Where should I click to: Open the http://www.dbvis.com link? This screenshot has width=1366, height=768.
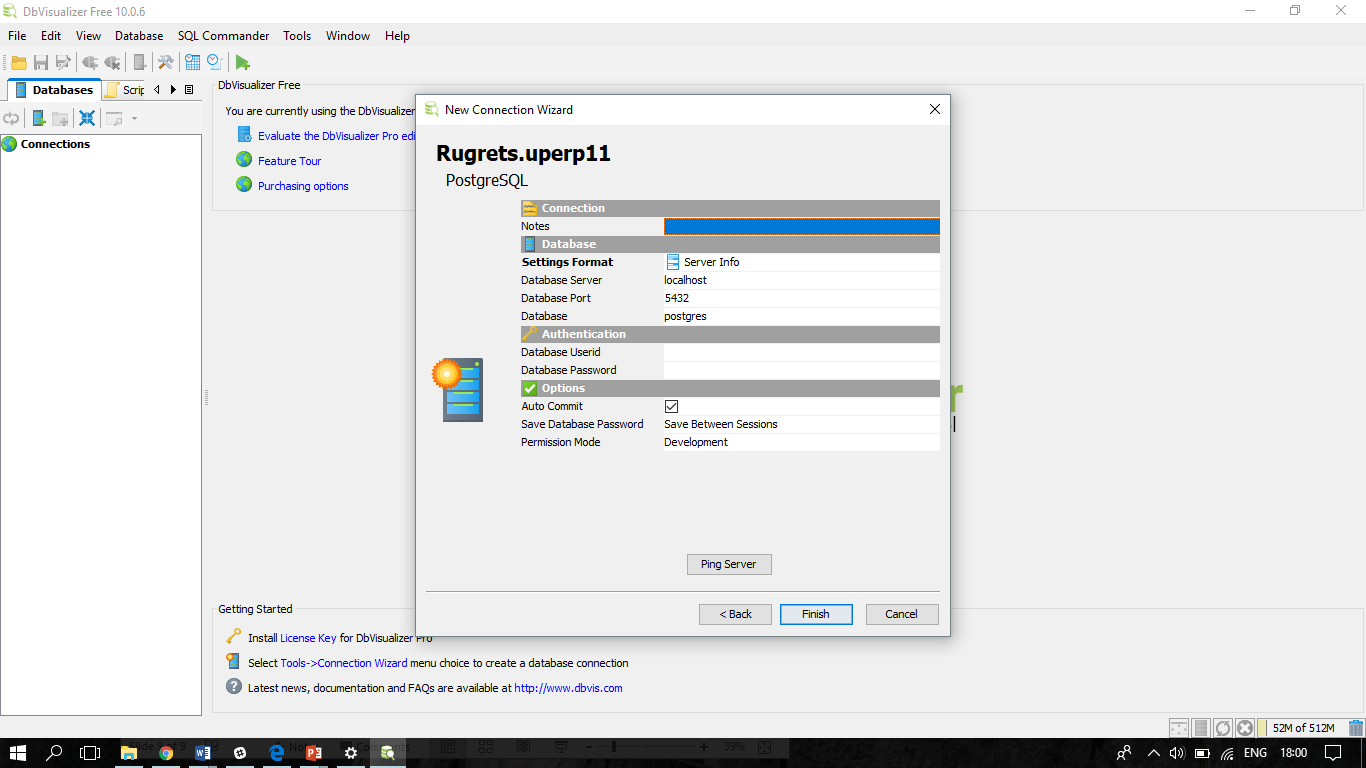[x=568, y=688]
